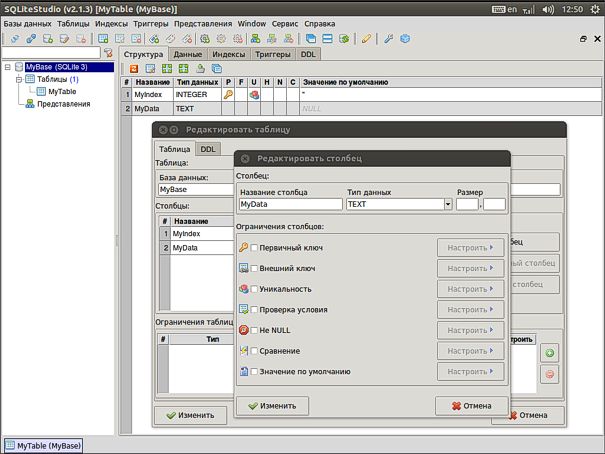This screenshot has height=454, width=605.
Task: Click the blue cube toolbar icon
Action: point(405,39)
